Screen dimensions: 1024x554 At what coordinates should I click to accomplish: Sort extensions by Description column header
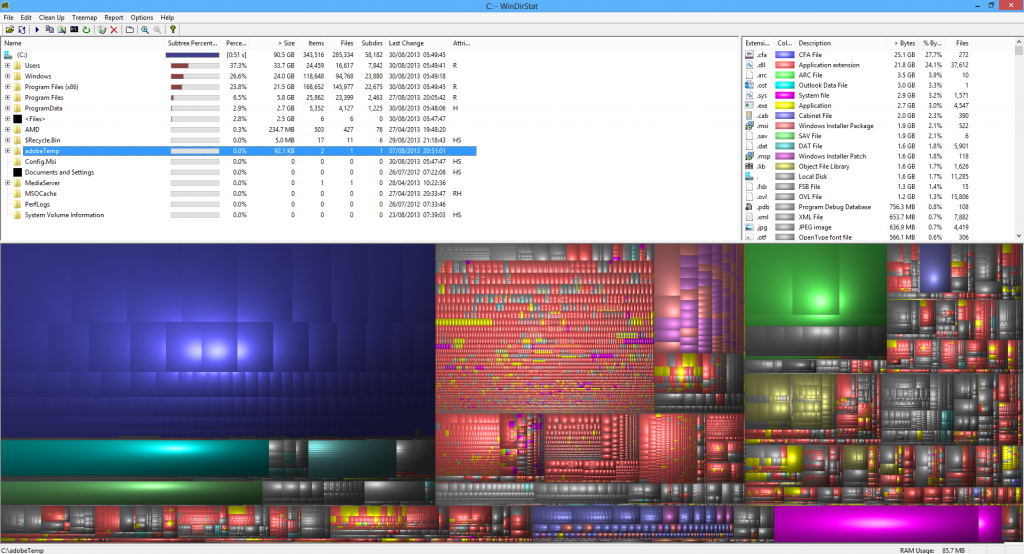tap(841, 43)
